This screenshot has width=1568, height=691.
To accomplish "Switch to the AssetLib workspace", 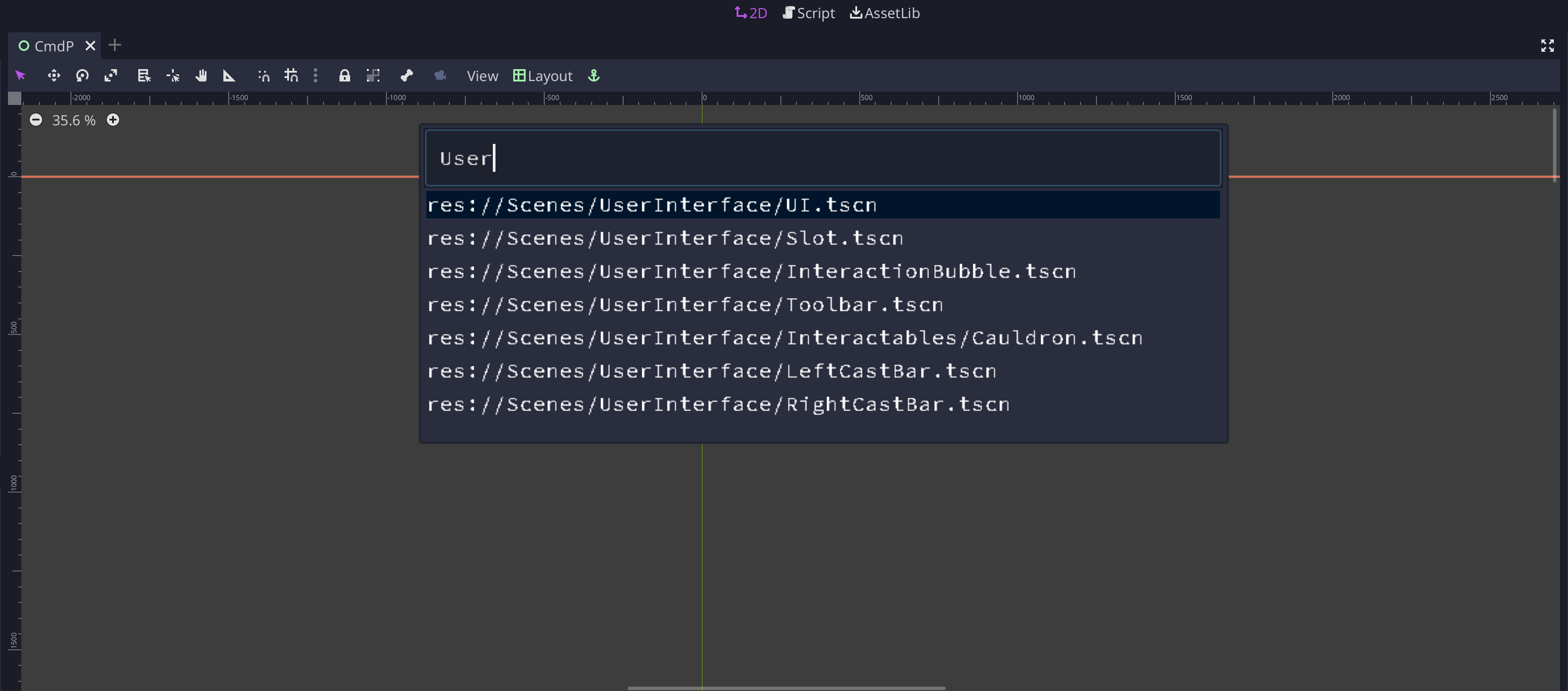I will point(885,13).
